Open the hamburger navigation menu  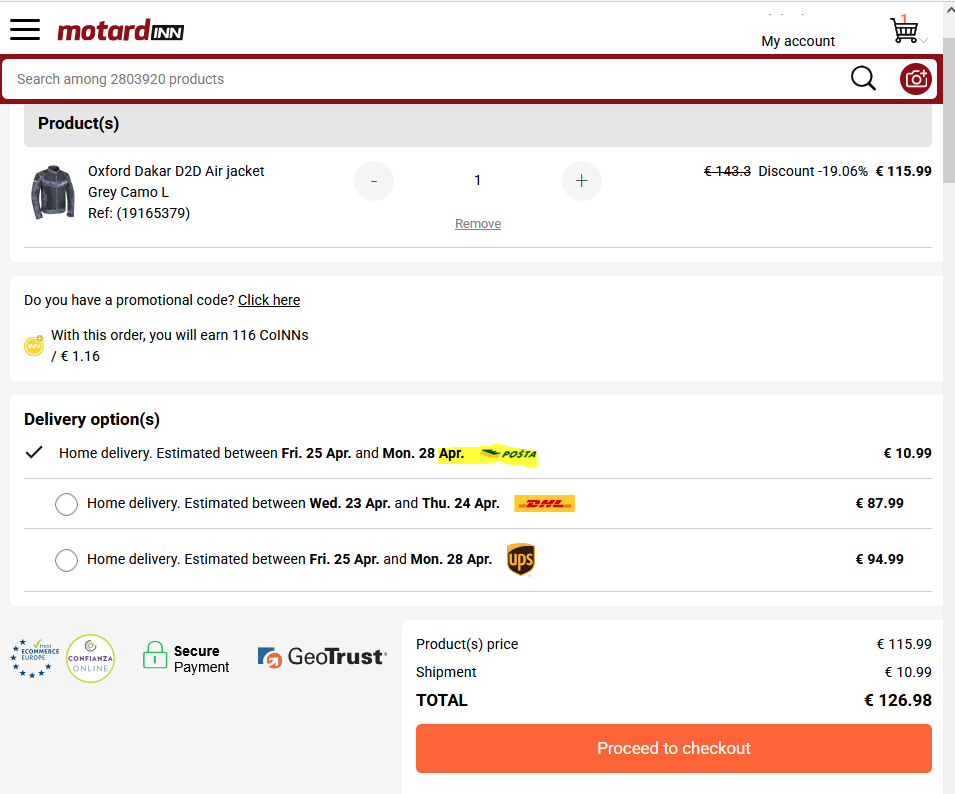tap(25, 29)
